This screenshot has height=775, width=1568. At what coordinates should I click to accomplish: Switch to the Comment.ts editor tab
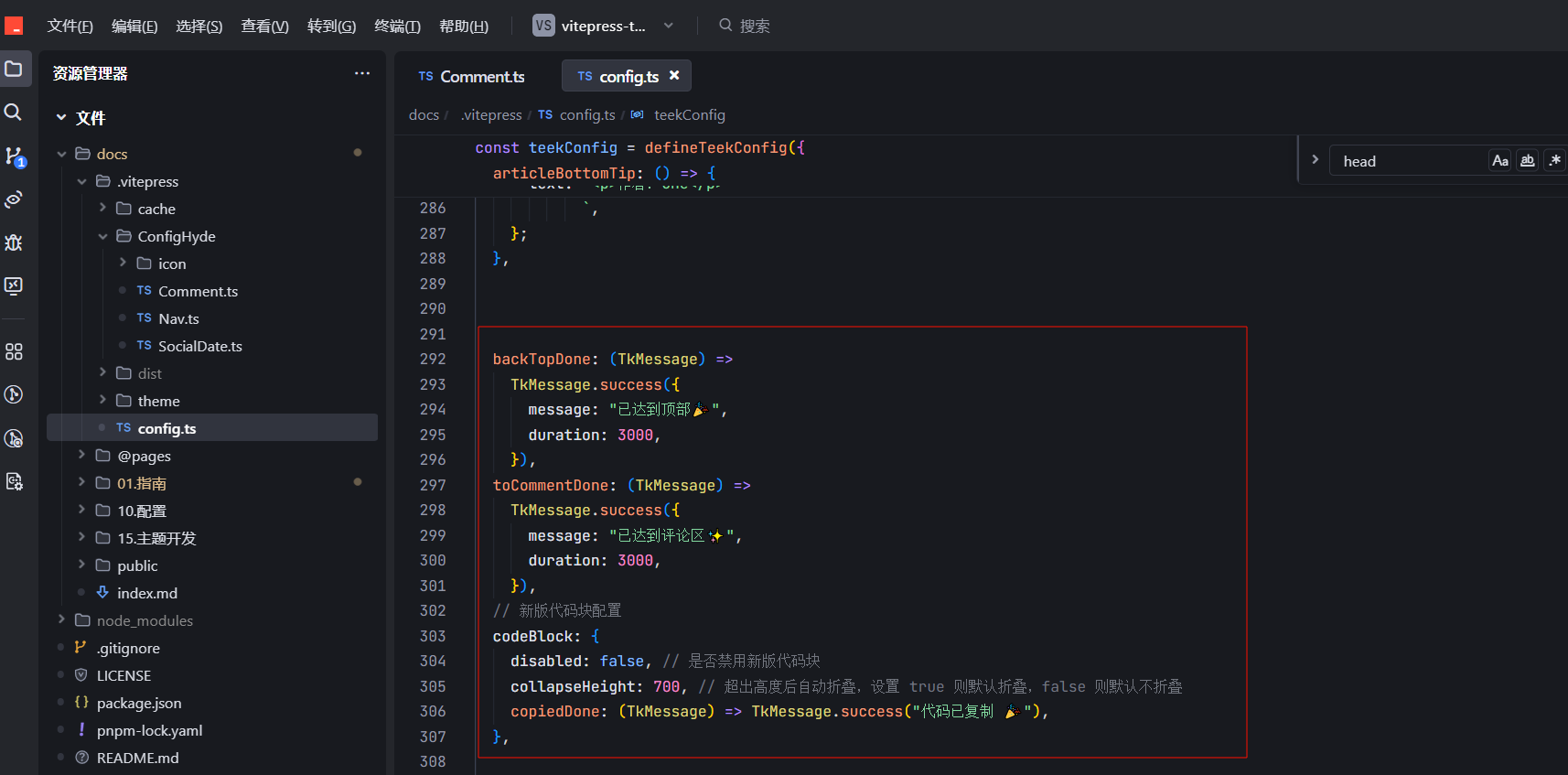[x=471, y=76]
